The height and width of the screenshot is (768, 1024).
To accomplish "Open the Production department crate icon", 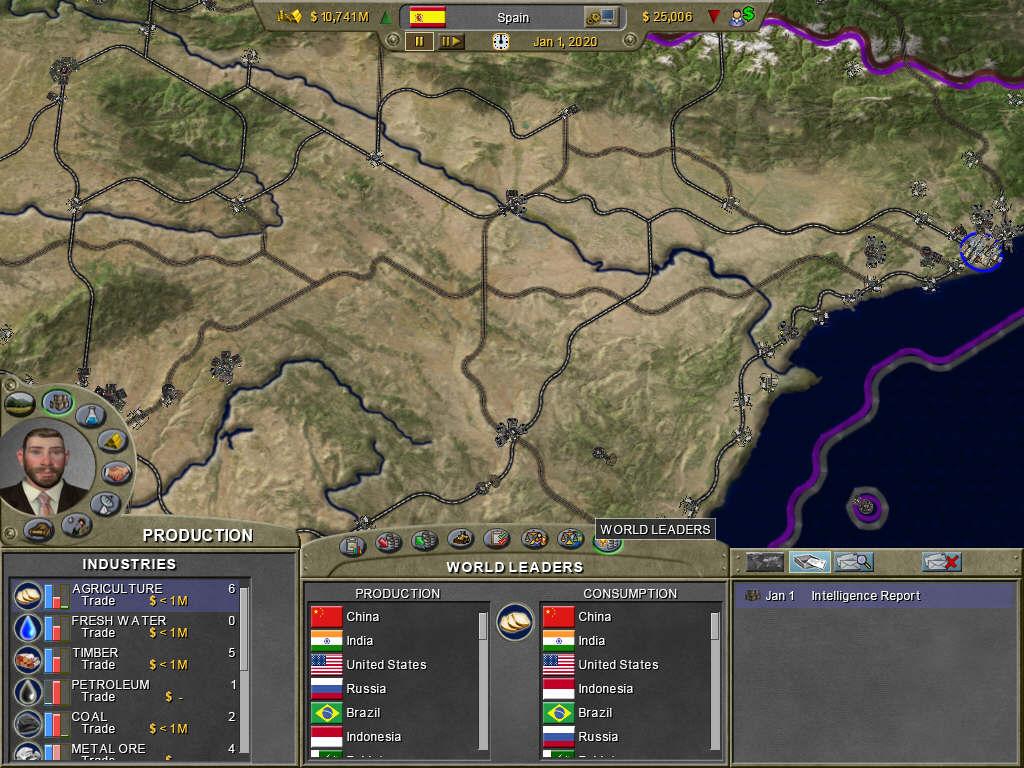I will [57, 402].
